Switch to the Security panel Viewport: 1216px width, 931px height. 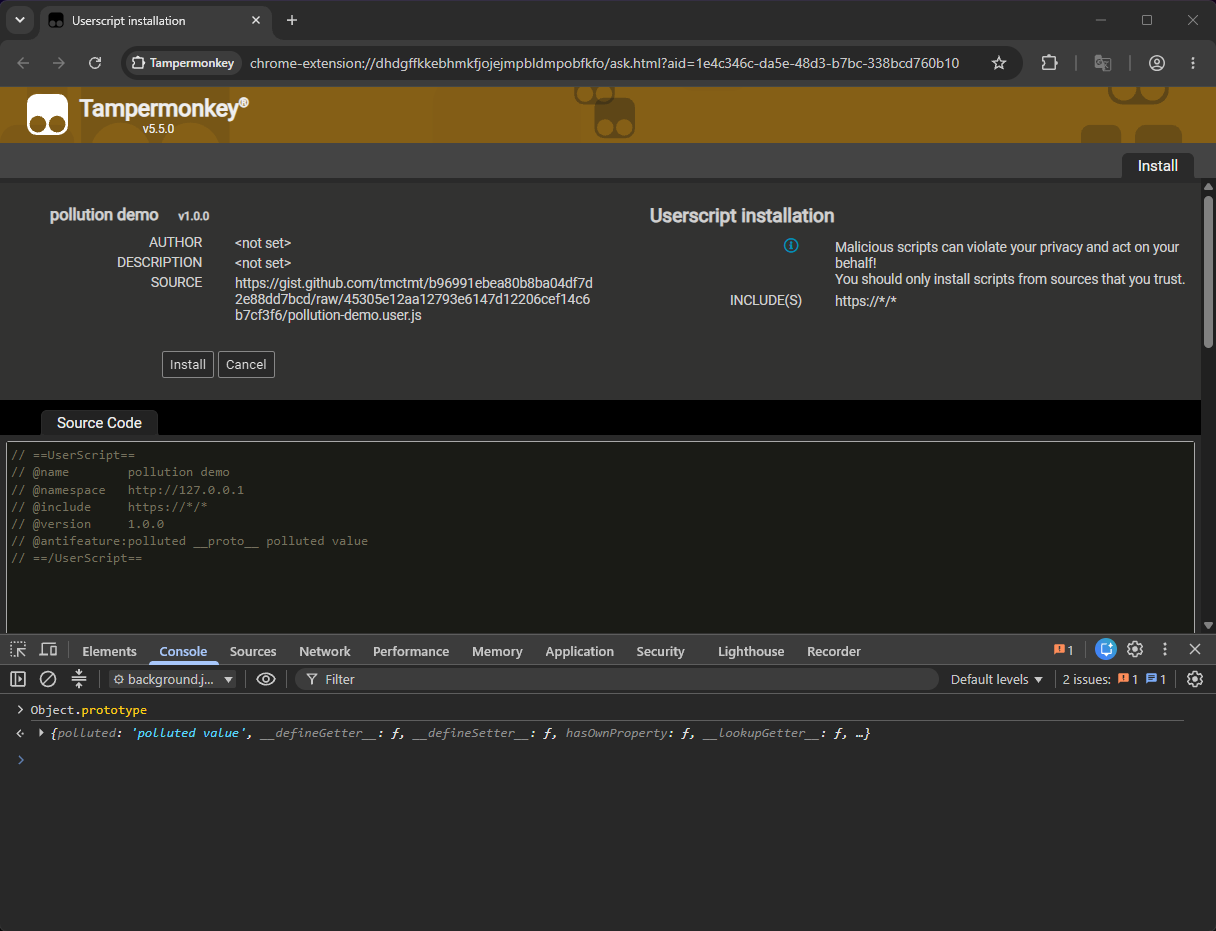point(660,651)
